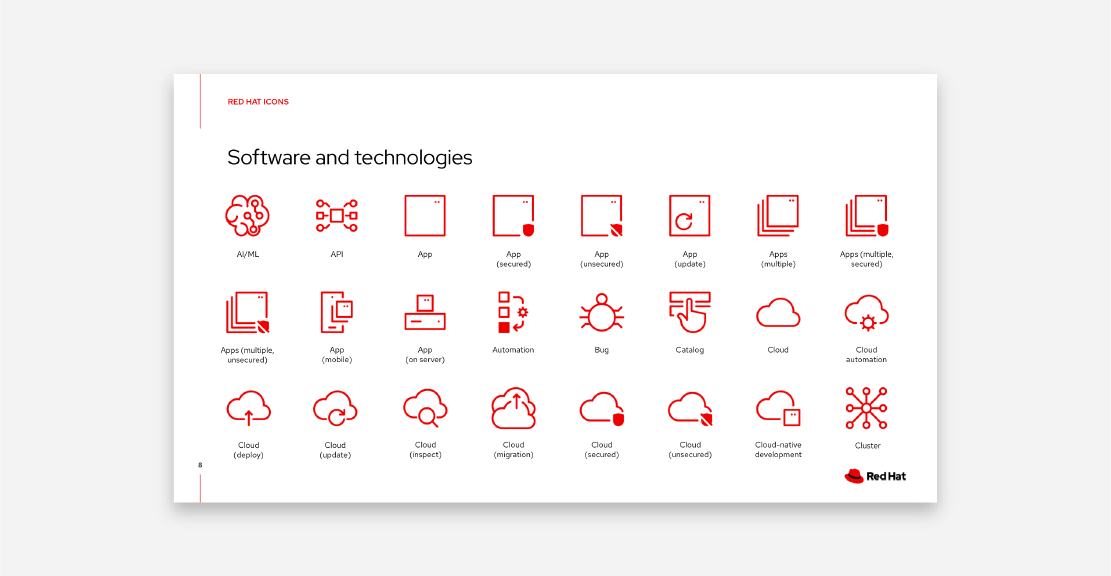The width and height of the screenshot is (1111, 576).
Task: Select the Automation gear icon
Action: (x=513, y=312)
